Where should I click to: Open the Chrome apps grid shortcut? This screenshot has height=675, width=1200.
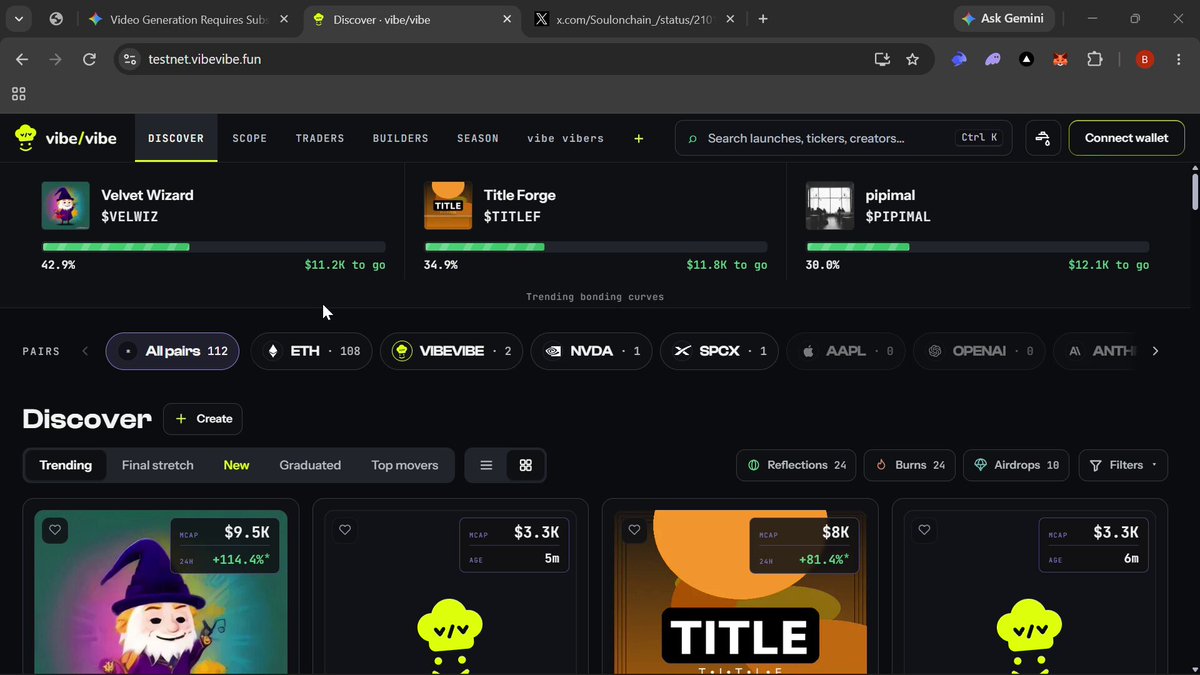point(18,94)
